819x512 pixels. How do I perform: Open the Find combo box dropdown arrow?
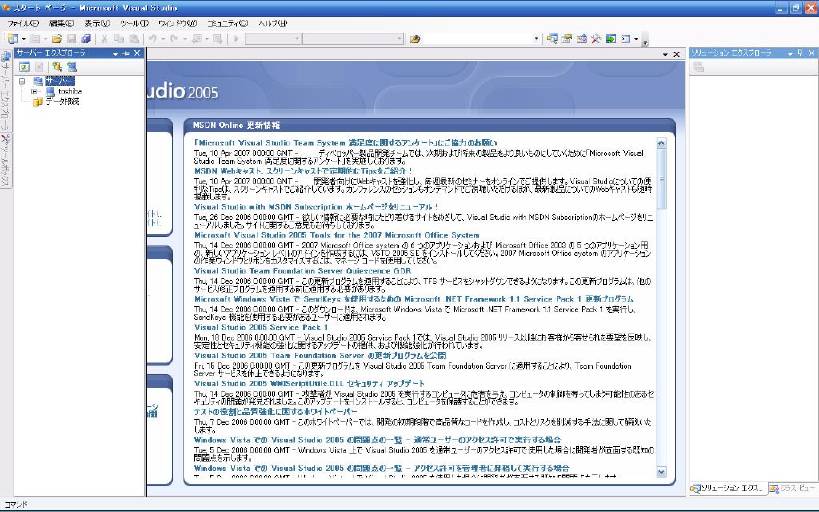[536, 39]
